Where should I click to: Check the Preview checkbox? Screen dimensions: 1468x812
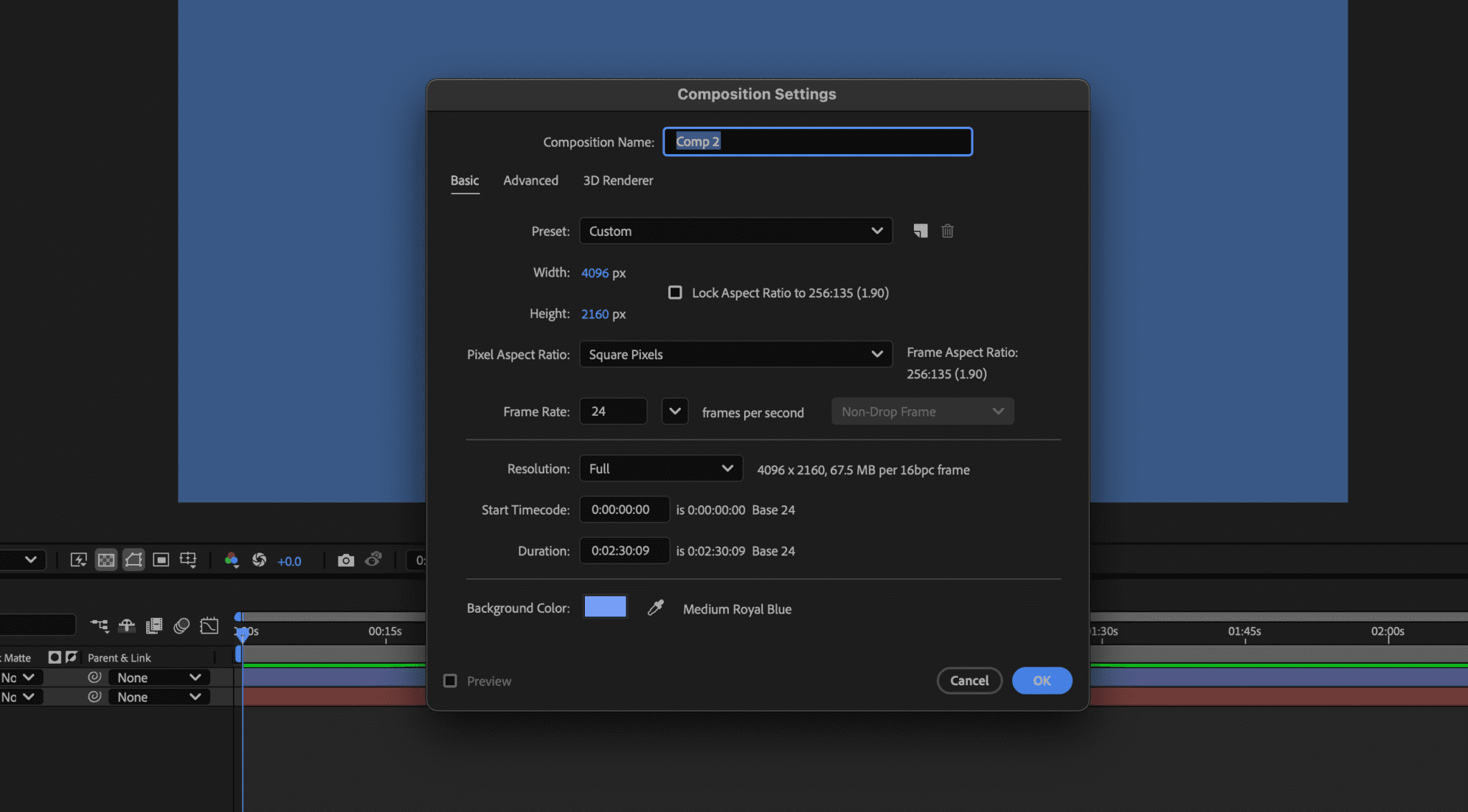tap(450, 681)
